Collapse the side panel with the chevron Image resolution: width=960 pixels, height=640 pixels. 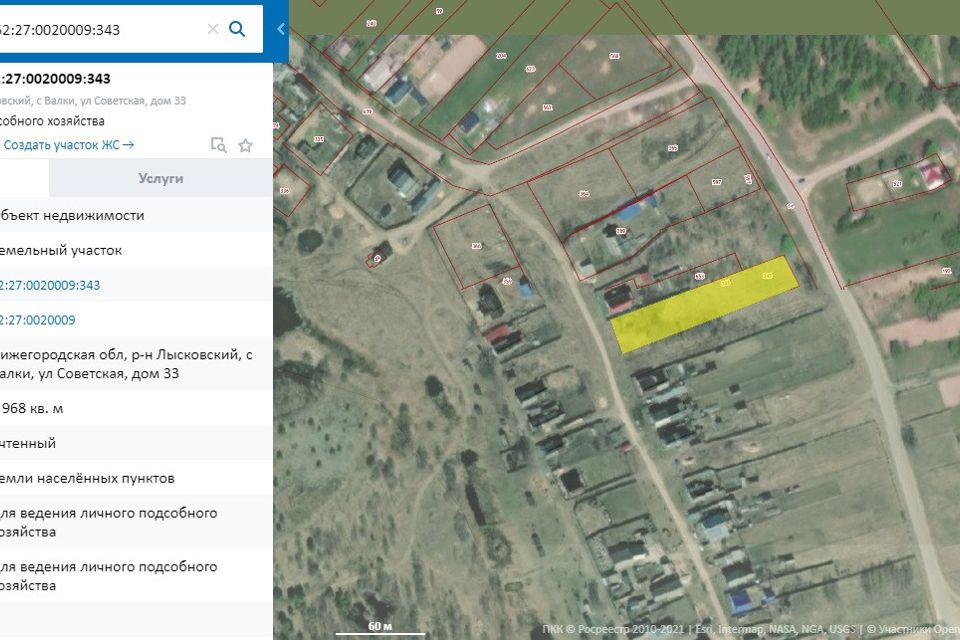(x=281, y=29)
